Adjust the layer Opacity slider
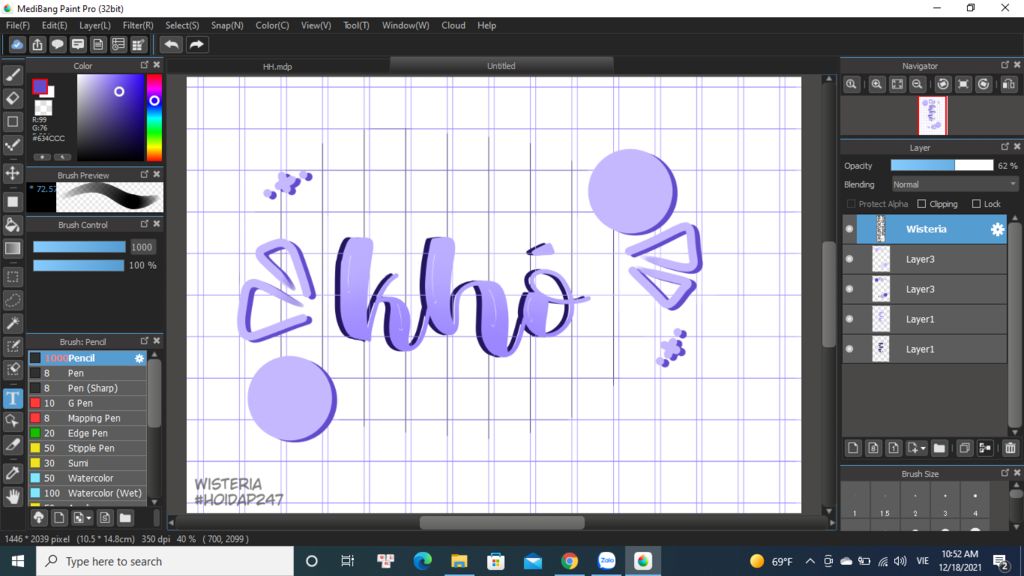 [x=942, y=166]
